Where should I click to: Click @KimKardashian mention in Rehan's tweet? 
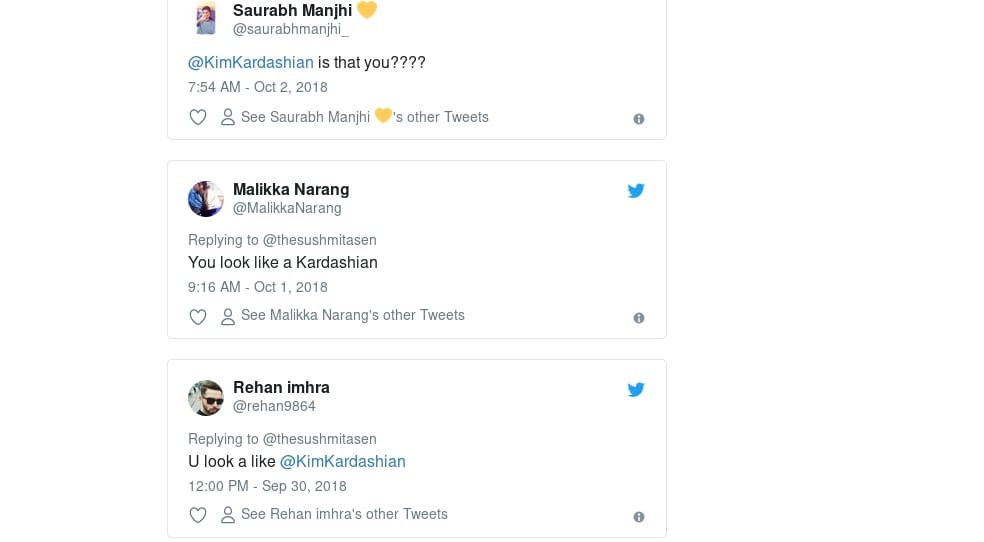coord(343,461)
